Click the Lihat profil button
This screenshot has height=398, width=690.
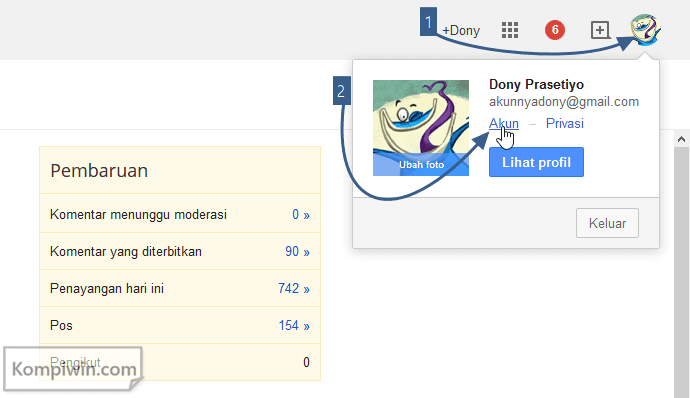[536, 162]
